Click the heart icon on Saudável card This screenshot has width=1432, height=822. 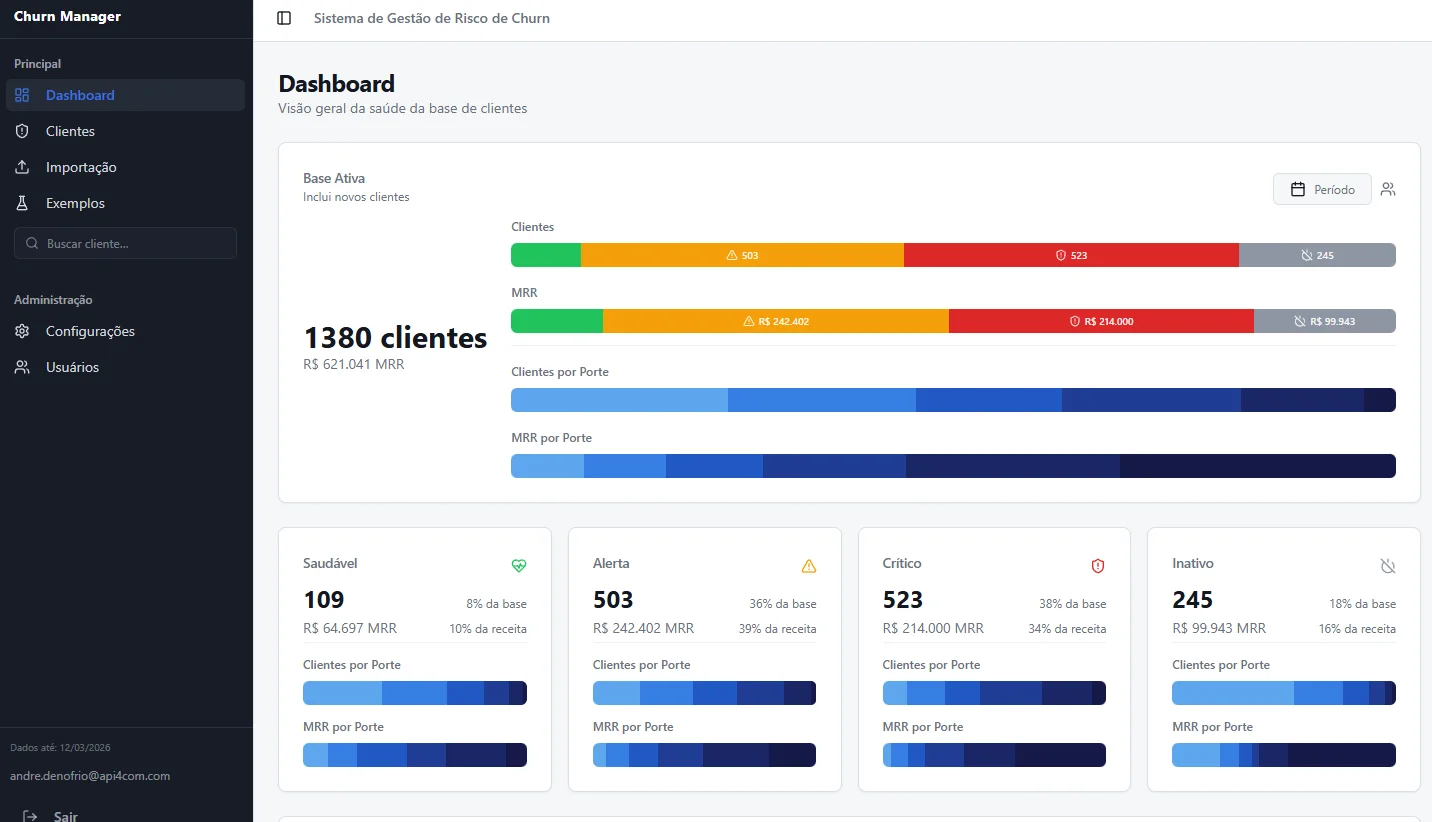pyautogui.click(x=518, y=566)
